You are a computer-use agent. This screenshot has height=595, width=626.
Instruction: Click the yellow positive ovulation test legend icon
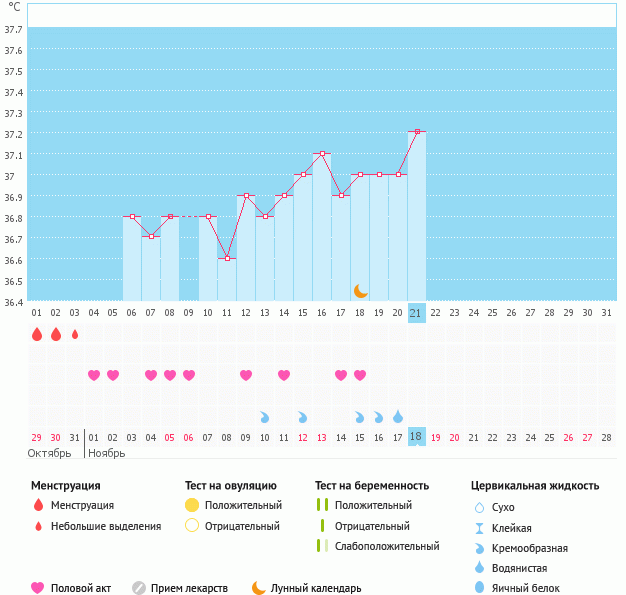(192, 505)
